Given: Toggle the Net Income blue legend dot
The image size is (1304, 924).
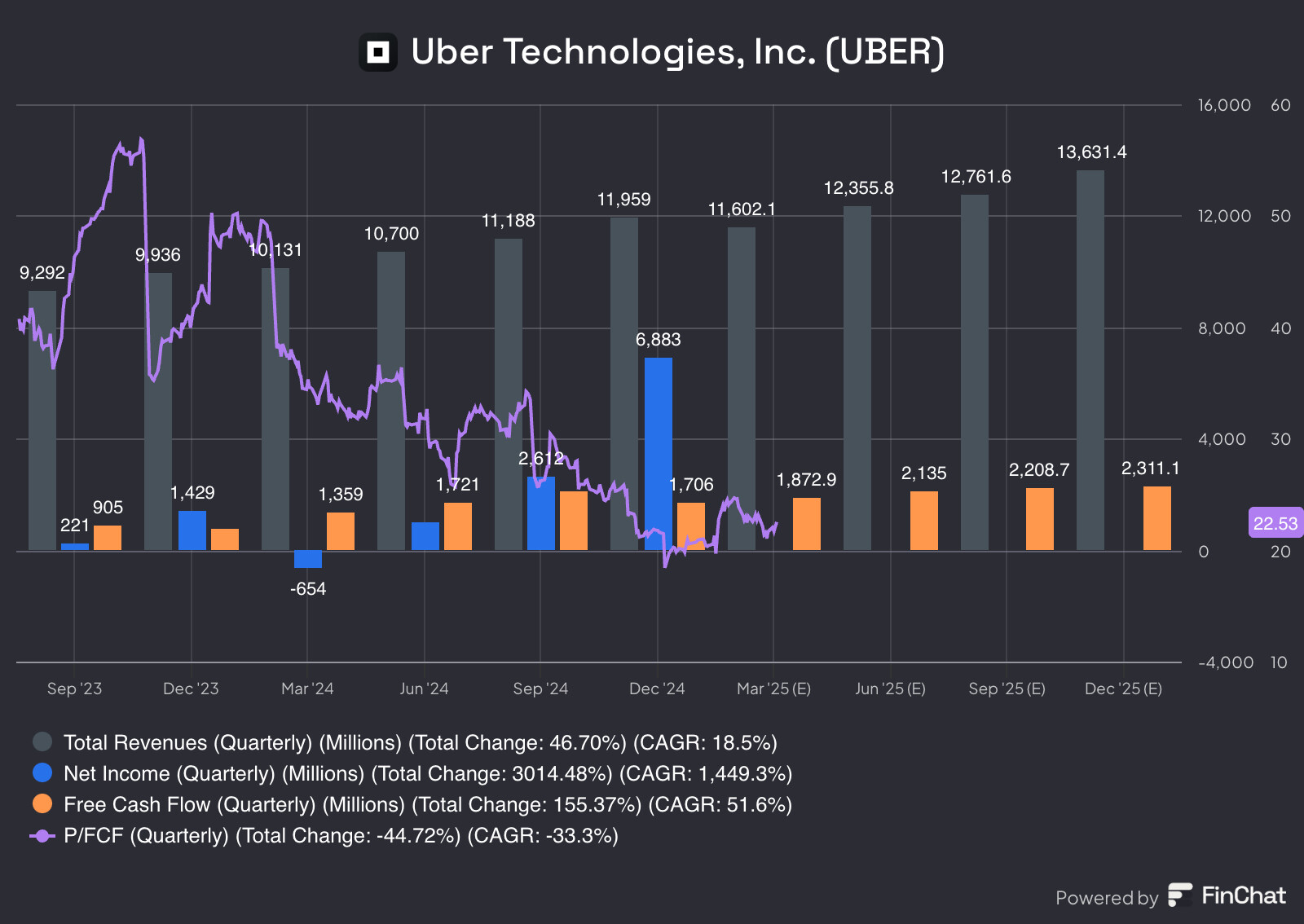Looking at the screenshot, I should (x=42, y=772).
